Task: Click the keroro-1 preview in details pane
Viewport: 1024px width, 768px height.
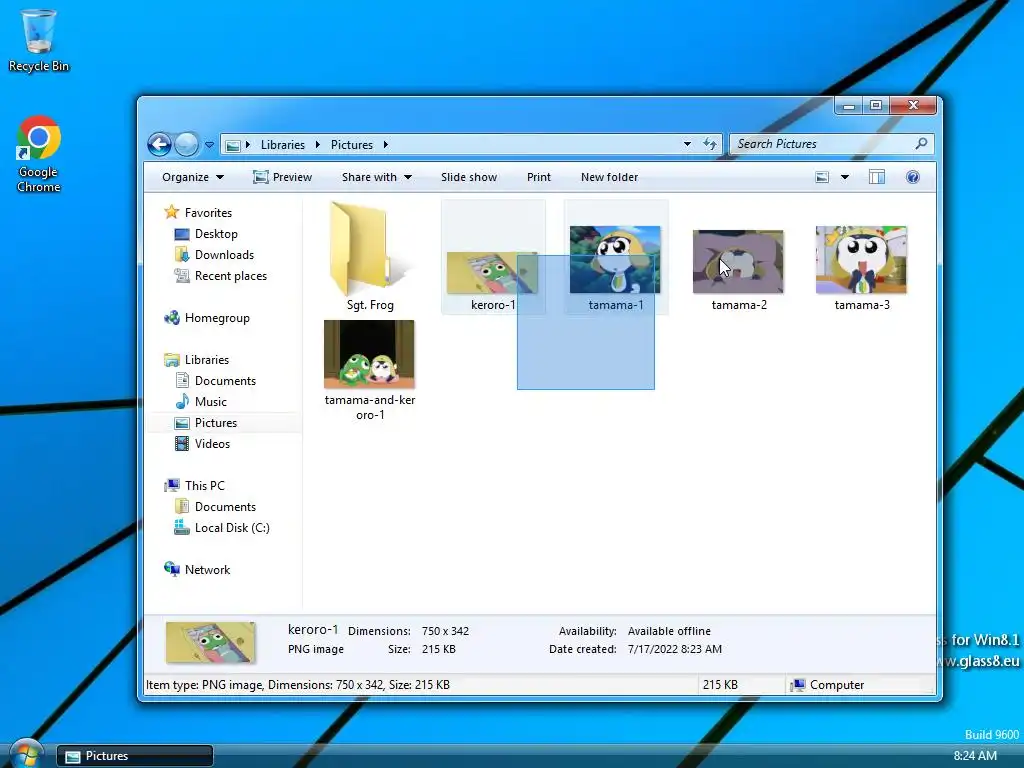Action: point(210,642)
